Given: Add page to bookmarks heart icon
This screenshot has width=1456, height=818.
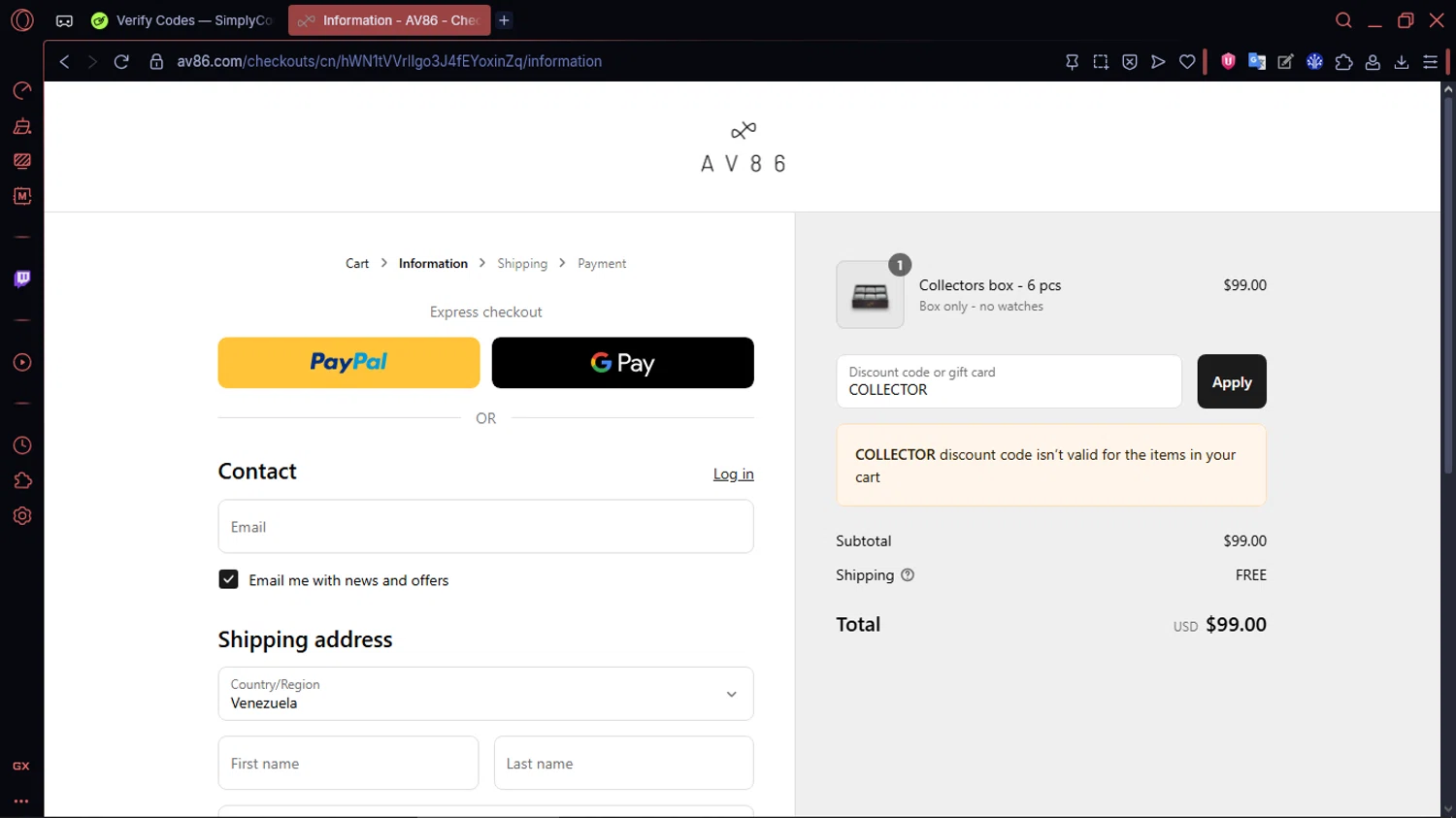Looking at the screenshot, I should (1187, 61).
